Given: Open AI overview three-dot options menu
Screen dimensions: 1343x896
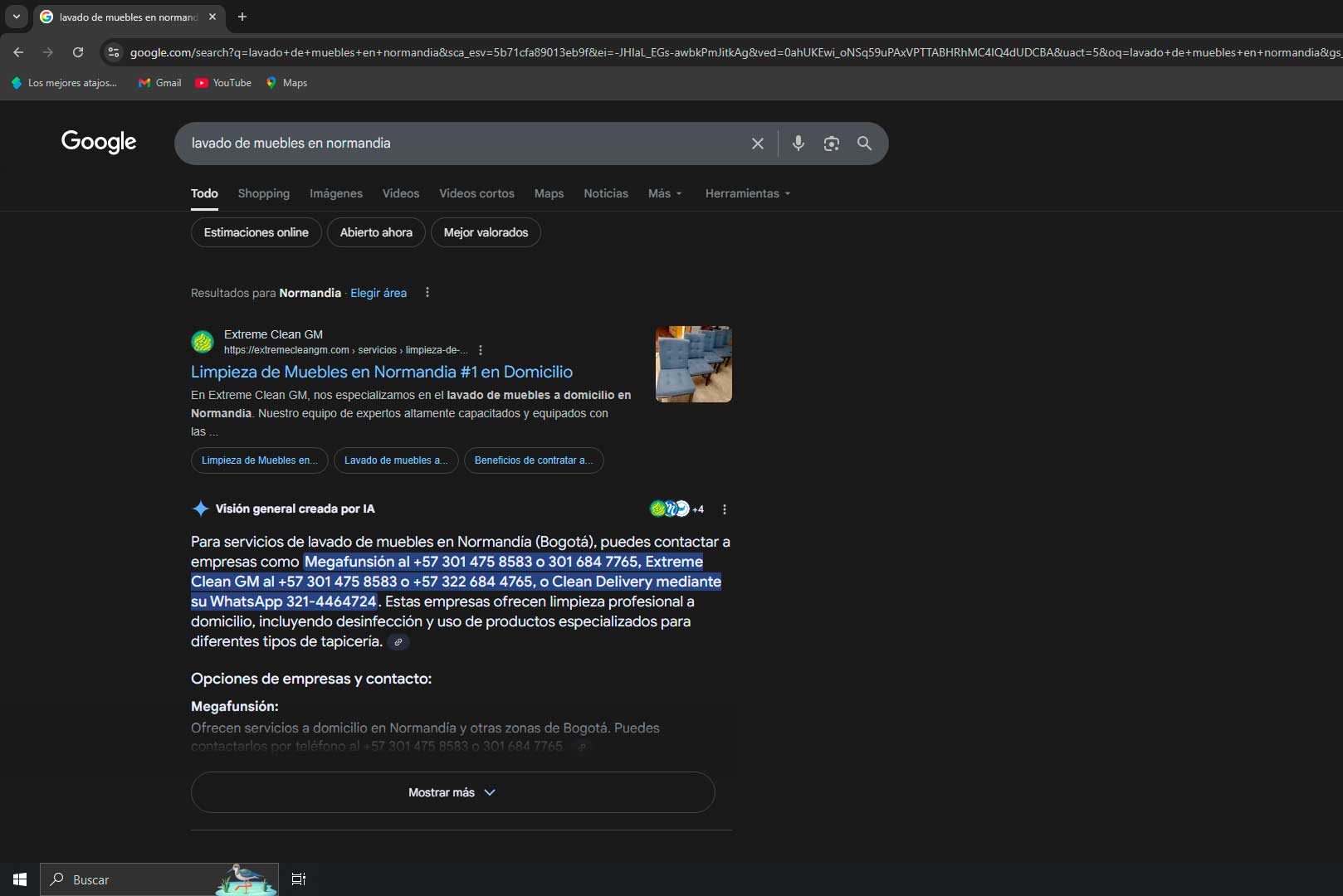Looking at the screenshot, I should click(x=725, y=509).
